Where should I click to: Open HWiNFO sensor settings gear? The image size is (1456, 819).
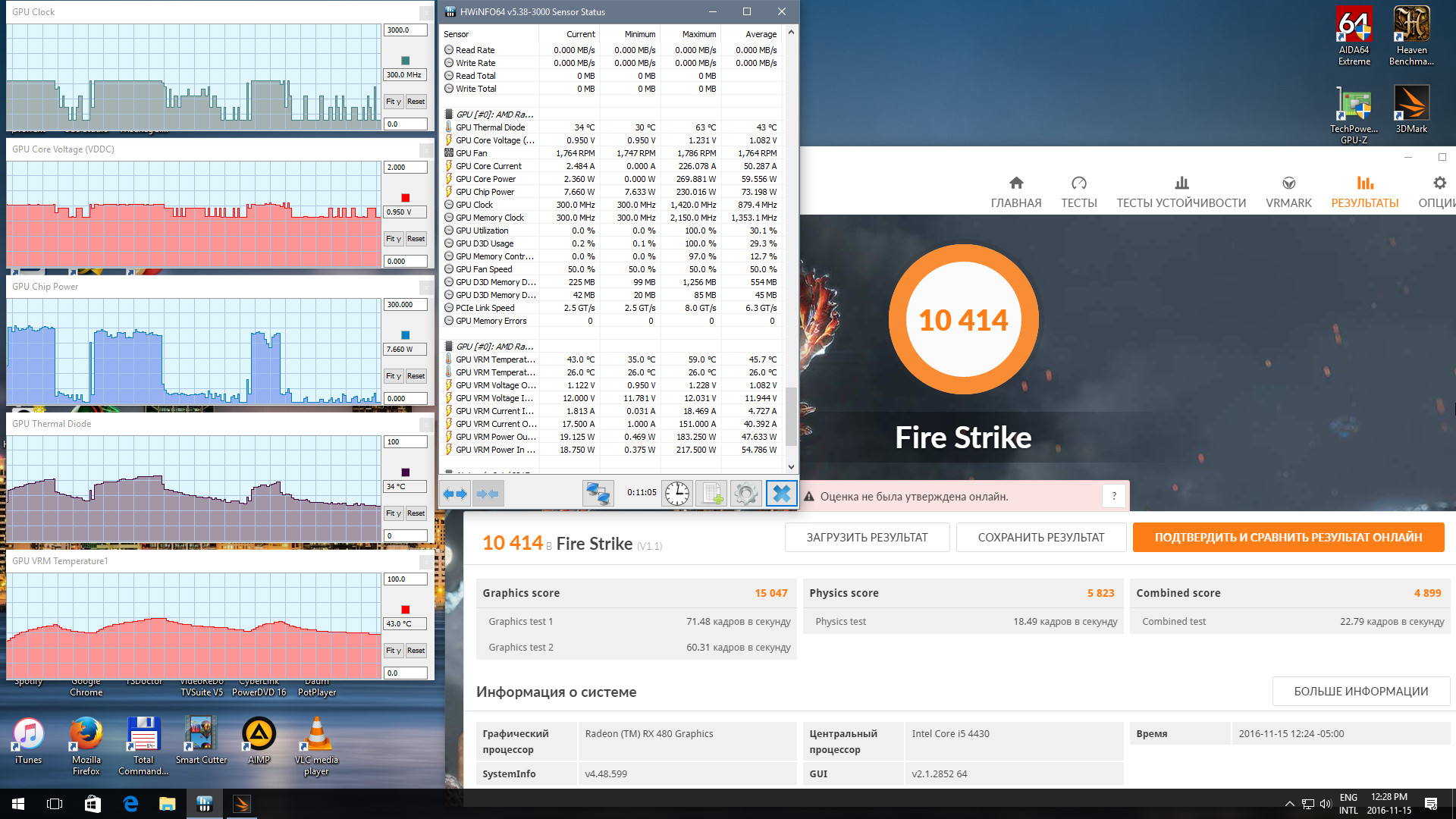(x=745, y=494)
